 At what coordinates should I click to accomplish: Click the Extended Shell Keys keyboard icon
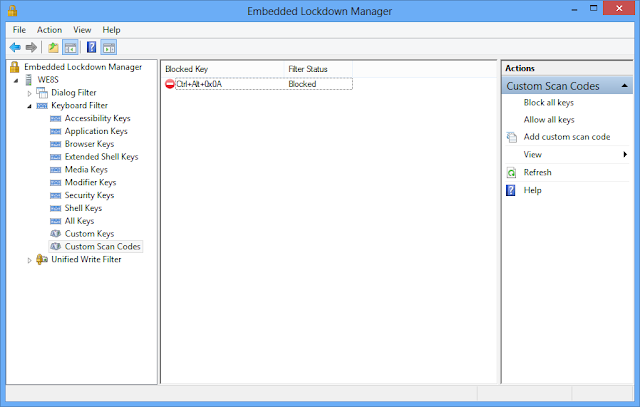pos(56,157)
